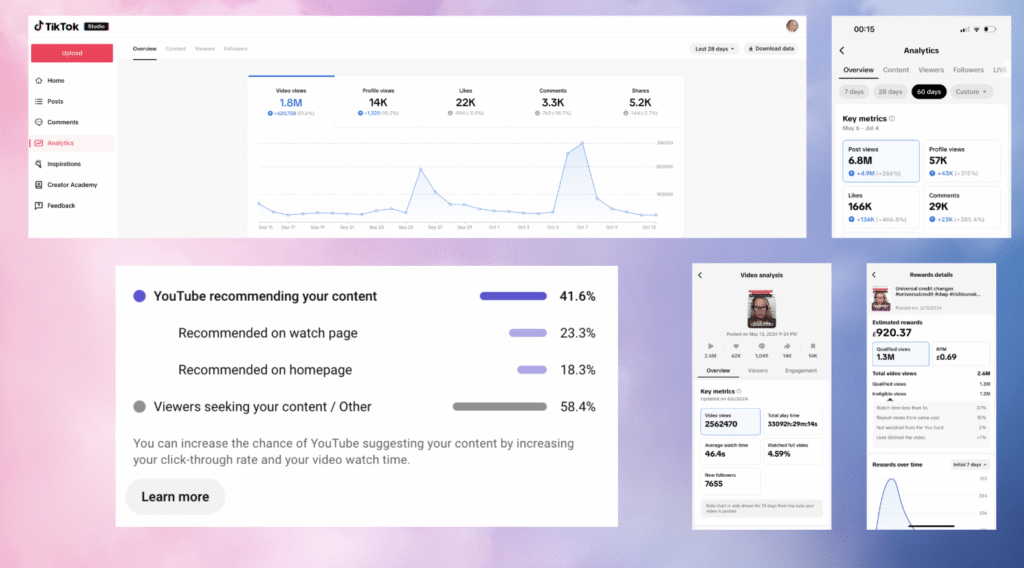Image resolution: width=1024 pixels, height=568 pixels.
Task: Select the Video views 2562470 card
Action: click(x=730, y=421)
